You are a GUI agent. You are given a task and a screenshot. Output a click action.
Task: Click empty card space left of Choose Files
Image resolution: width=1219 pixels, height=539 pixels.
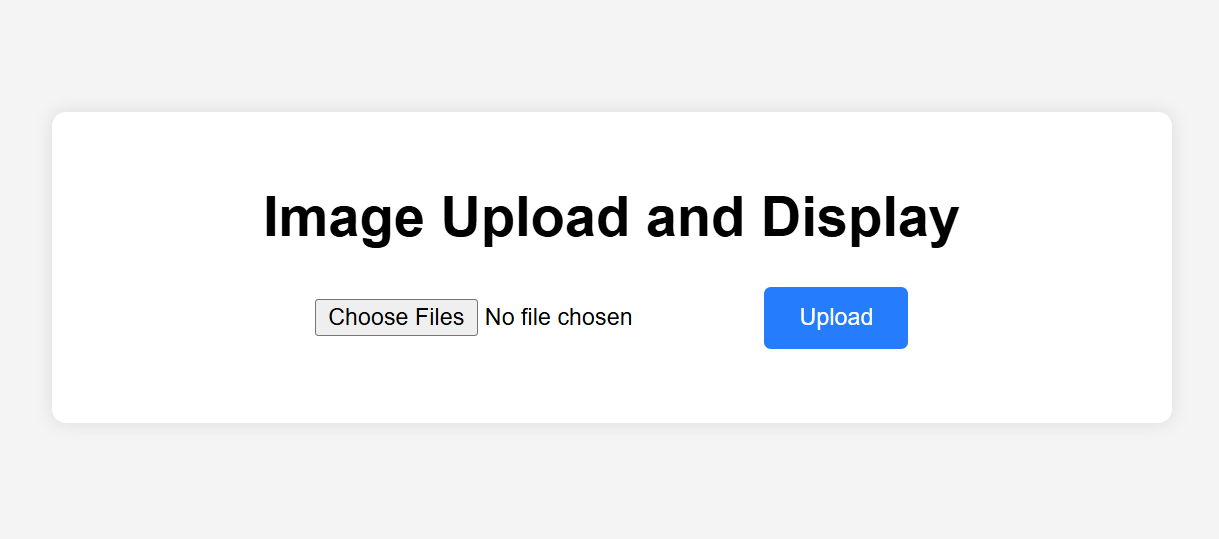pos(185,318)
